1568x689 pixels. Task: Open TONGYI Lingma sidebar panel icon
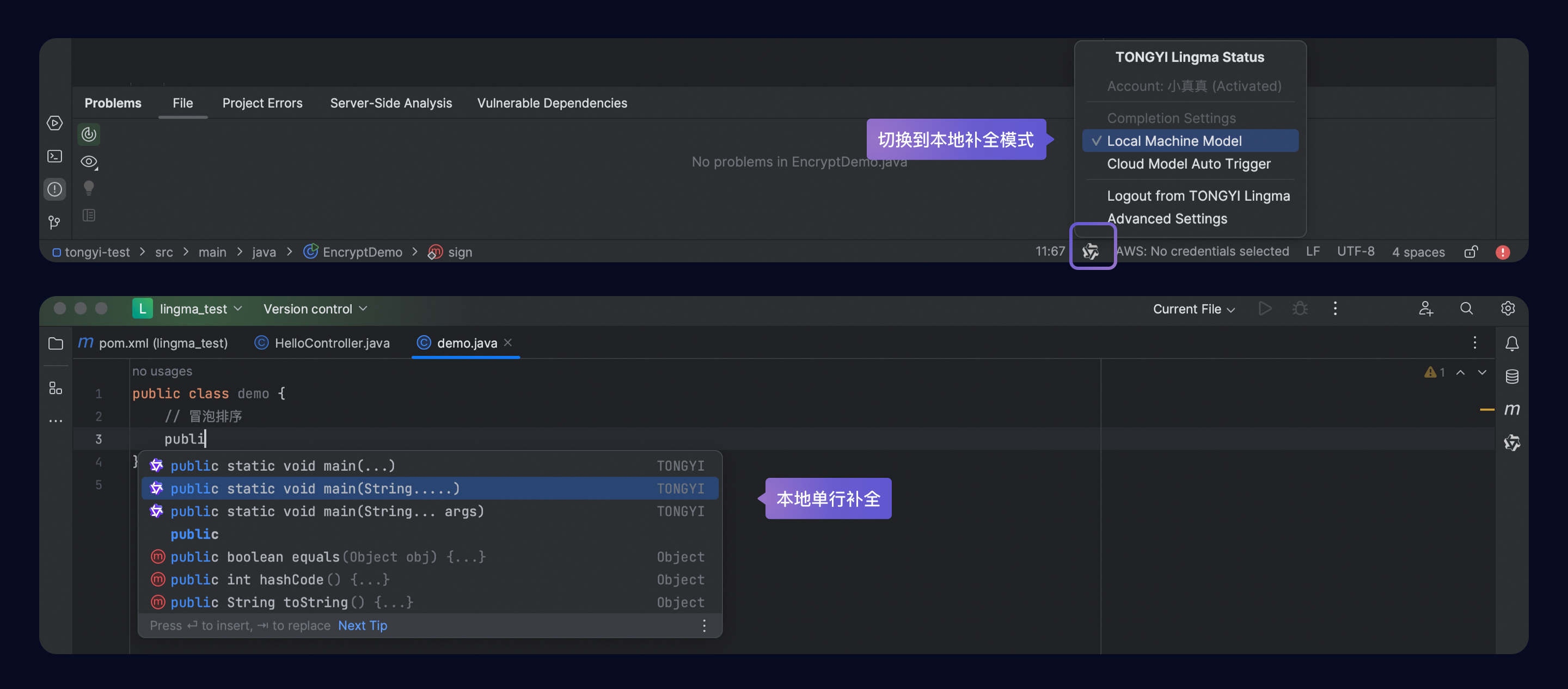pyautogui.click(x=1512, y=442)
